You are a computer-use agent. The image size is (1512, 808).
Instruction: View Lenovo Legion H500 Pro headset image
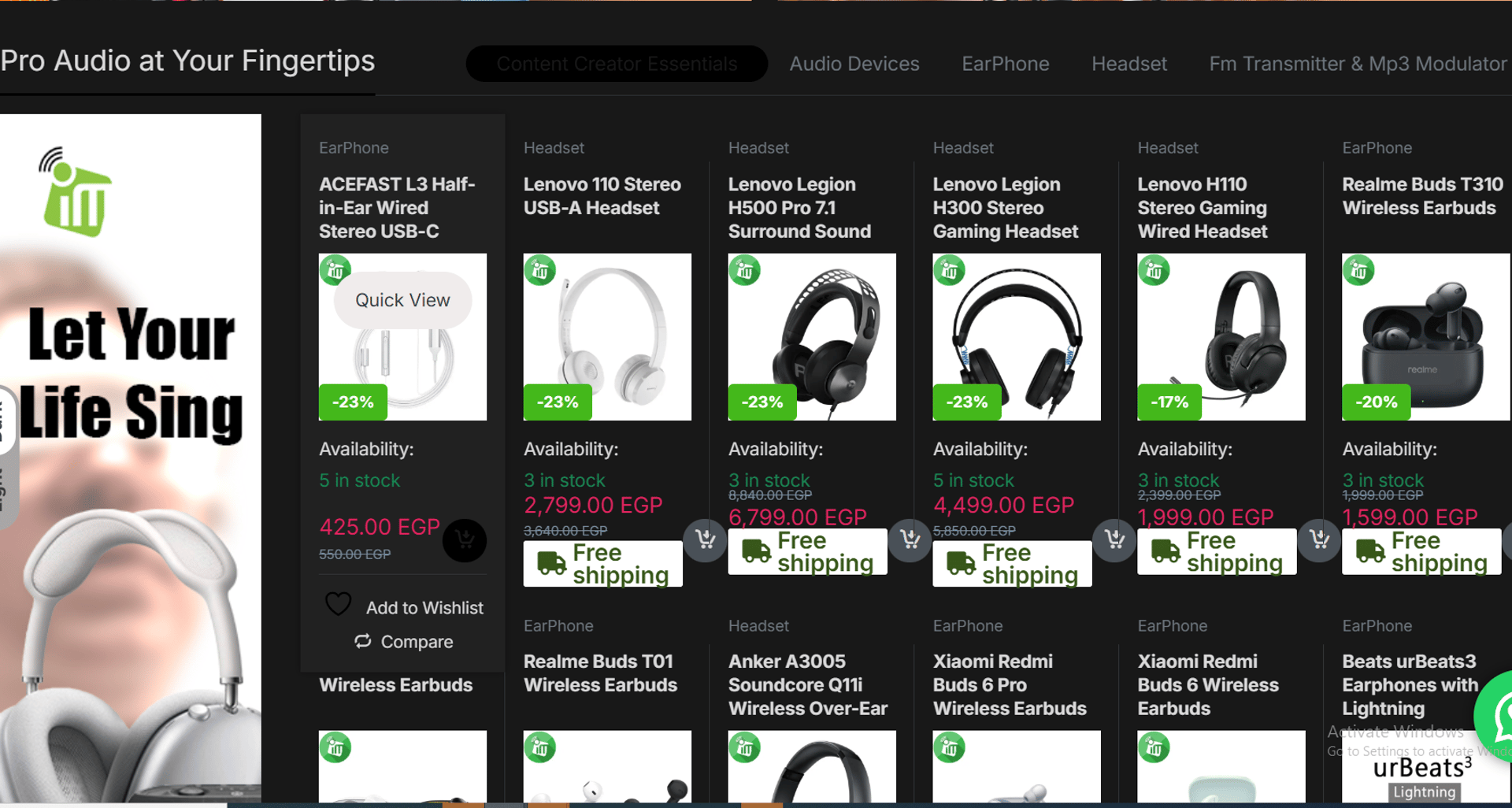click(812, 337)
